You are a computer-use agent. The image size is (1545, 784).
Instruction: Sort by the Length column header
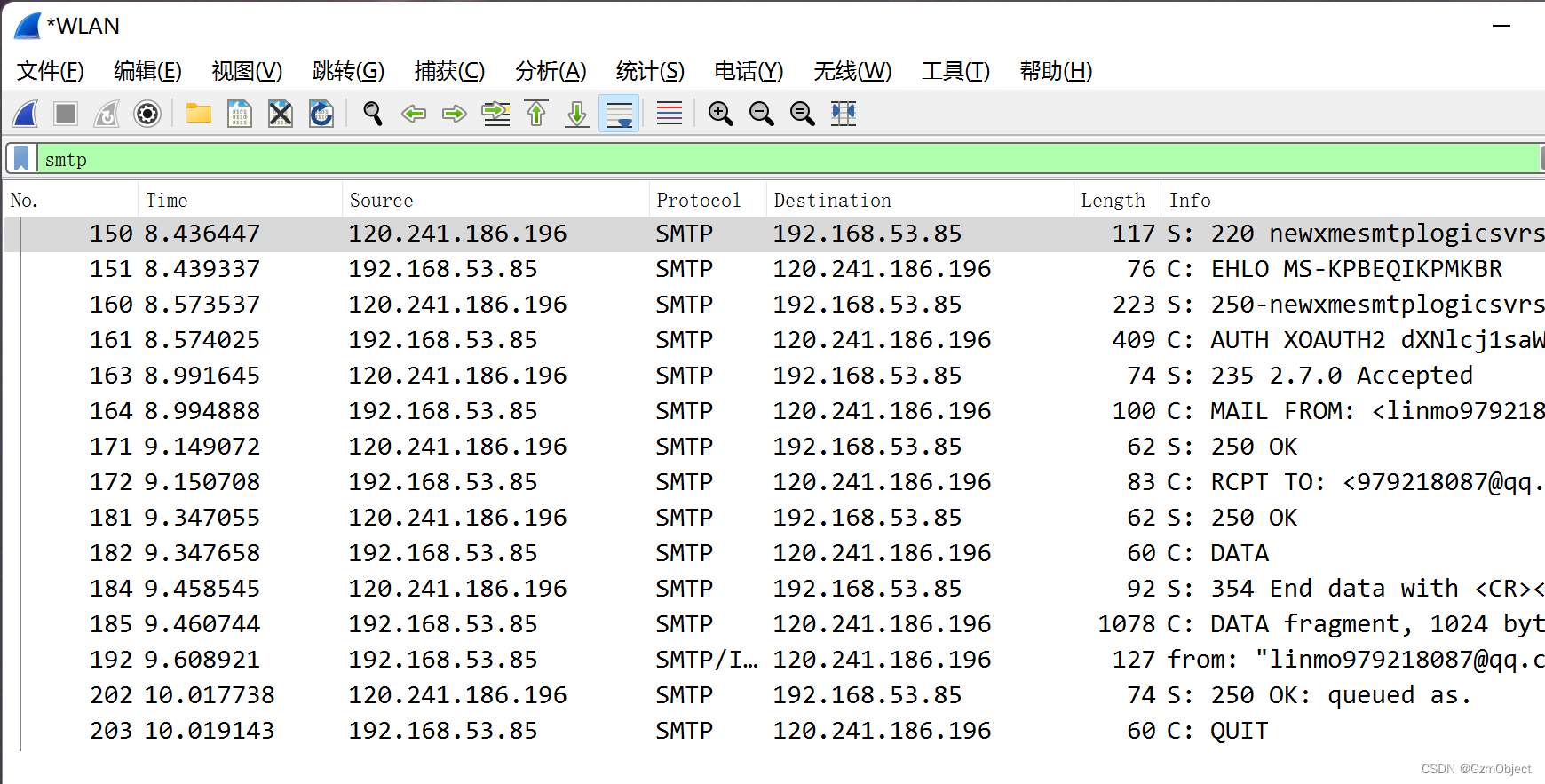click(1117, 201)
